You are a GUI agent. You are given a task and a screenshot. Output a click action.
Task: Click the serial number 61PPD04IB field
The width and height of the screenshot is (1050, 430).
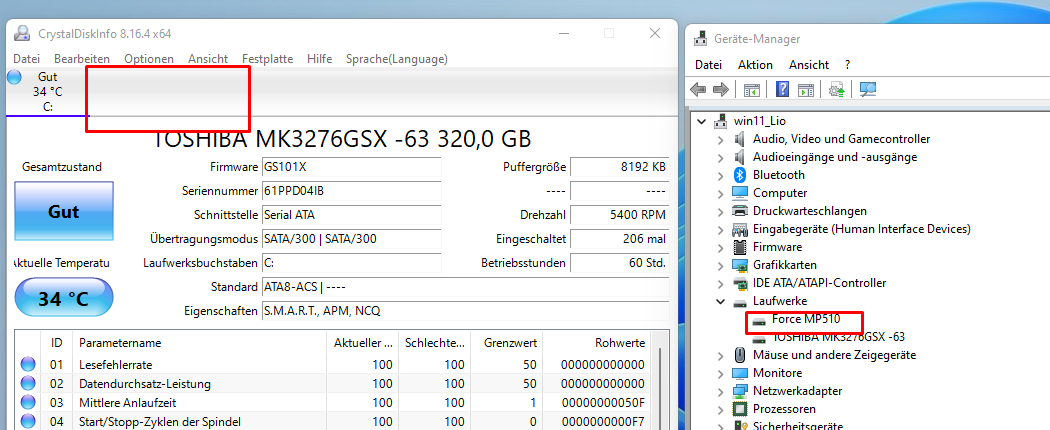click(351, 191)
